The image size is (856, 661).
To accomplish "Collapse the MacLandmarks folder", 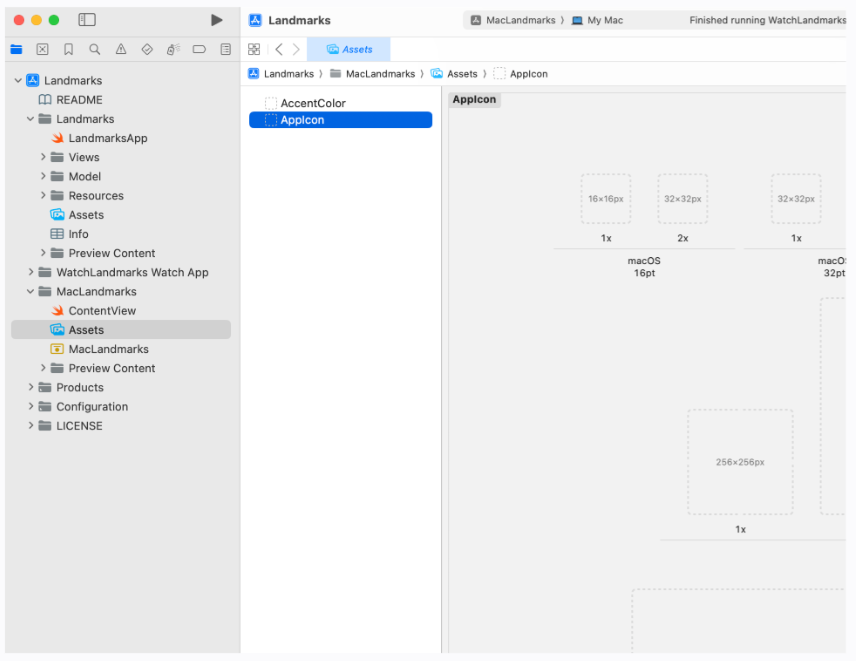I will coord(31,291).
